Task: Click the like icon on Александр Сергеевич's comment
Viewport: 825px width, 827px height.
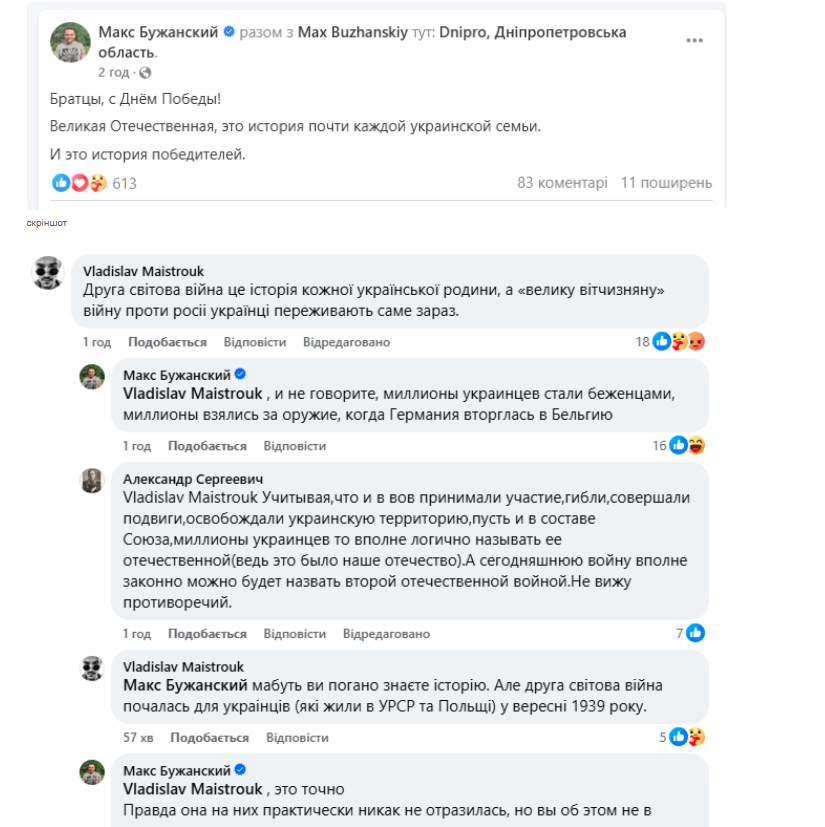Action: pyautogui.click(x=695, y=633)
